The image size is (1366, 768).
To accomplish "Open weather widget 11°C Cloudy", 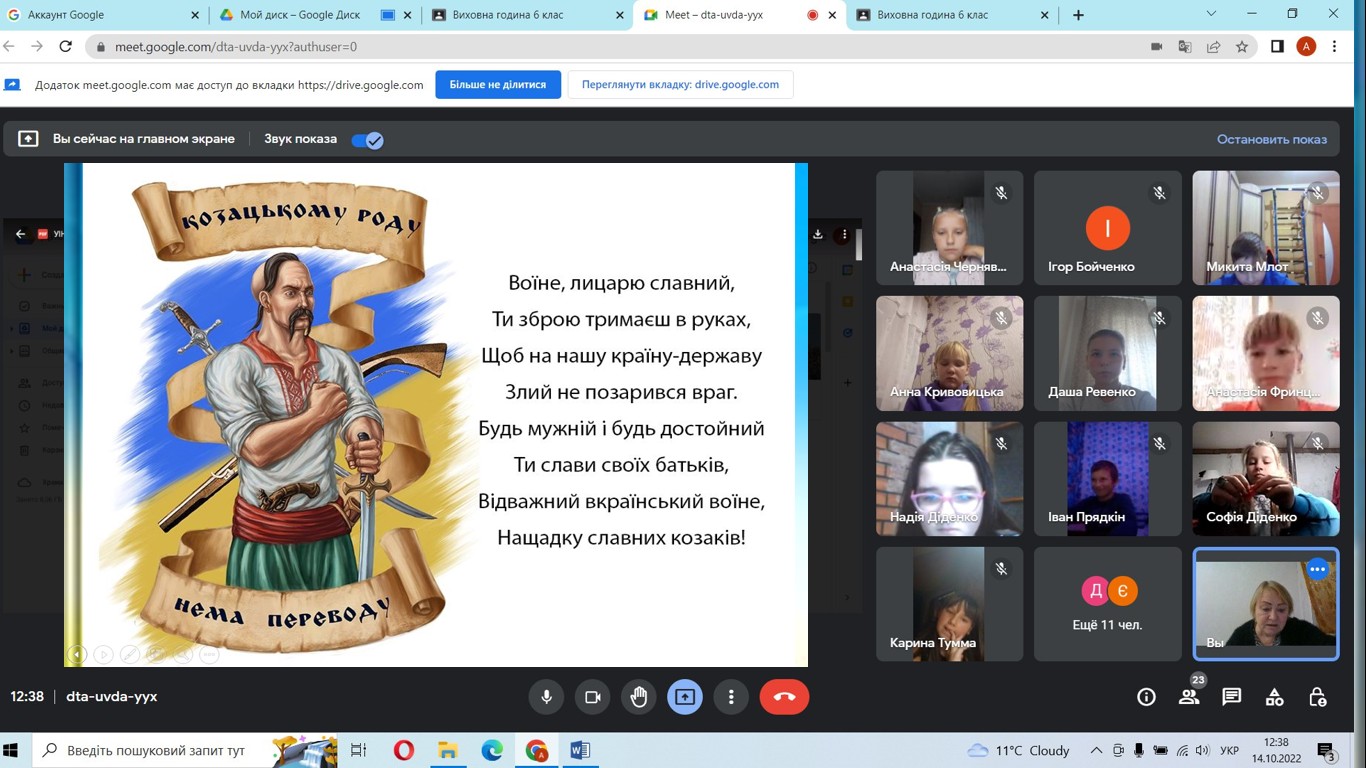I will (1018, 750).
